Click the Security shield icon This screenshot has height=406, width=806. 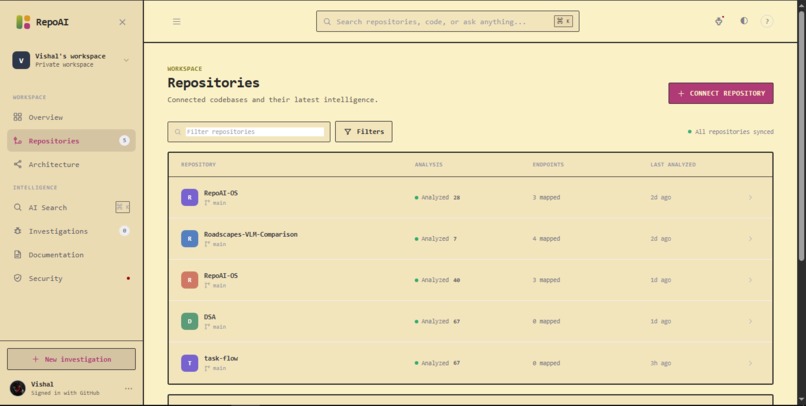pos(17,278)
